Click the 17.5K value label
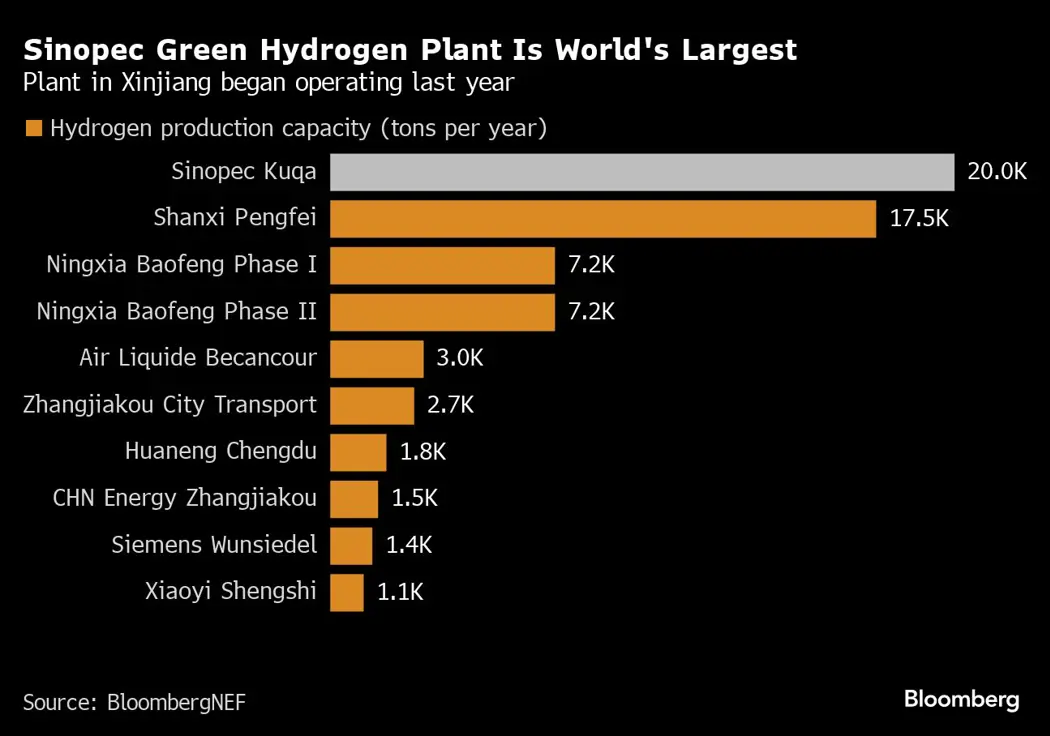The height and width of the screenshot is (736, 1050). click(919, 218)
